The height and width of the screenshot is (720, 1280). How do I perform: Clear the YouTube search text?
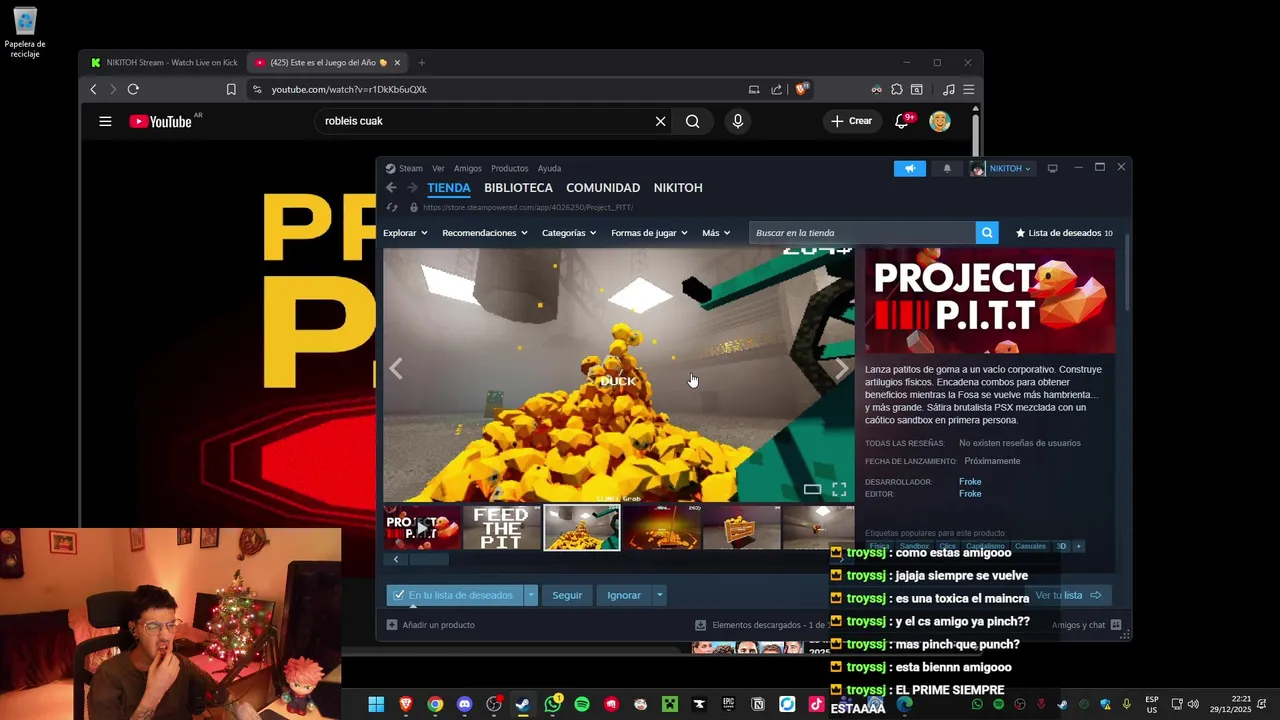click(660, 121)
